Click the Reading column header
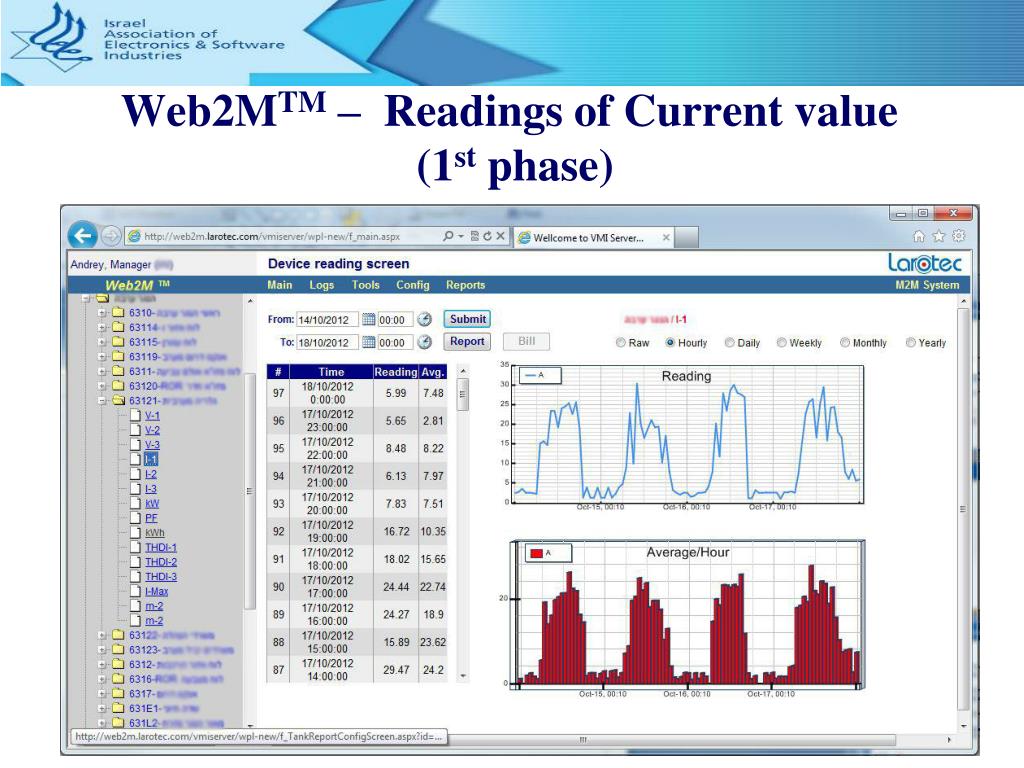The width and height of the screenshot is (1024, 768). [x=395, y=372]
